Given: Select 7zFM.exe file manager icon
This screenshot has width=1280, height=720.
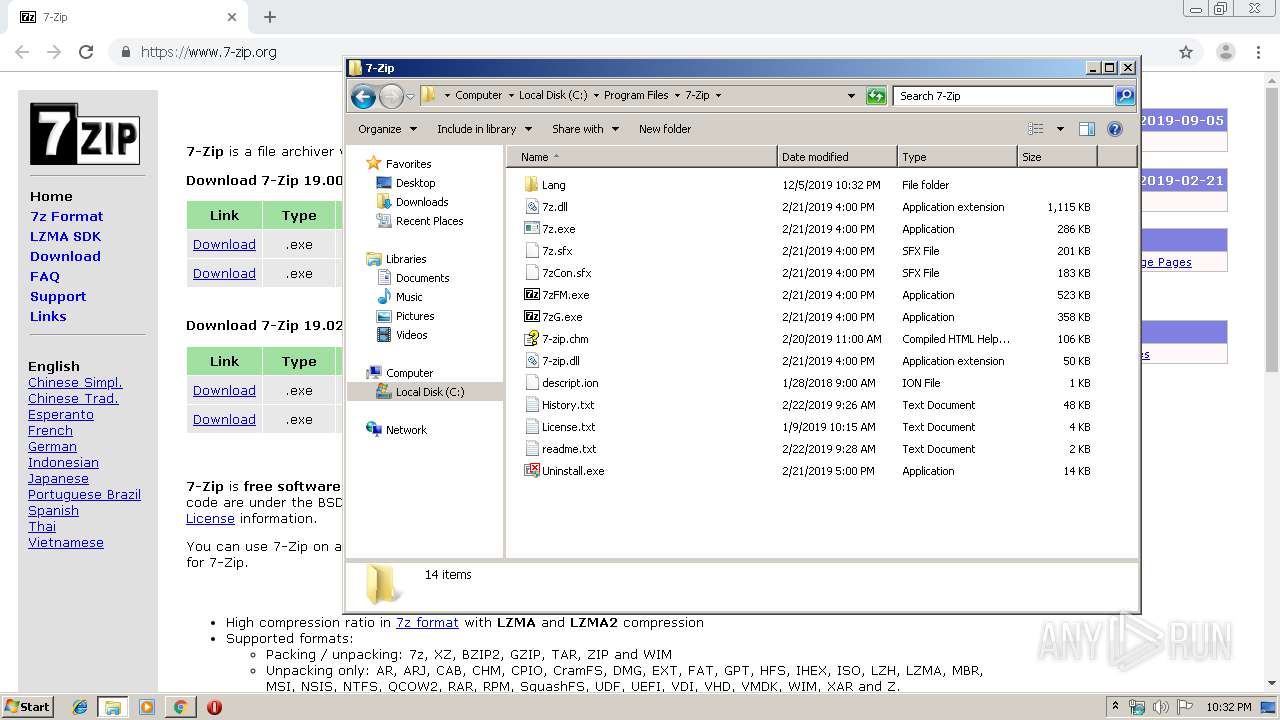Looking at the screenshot, I should click(531, 295).
